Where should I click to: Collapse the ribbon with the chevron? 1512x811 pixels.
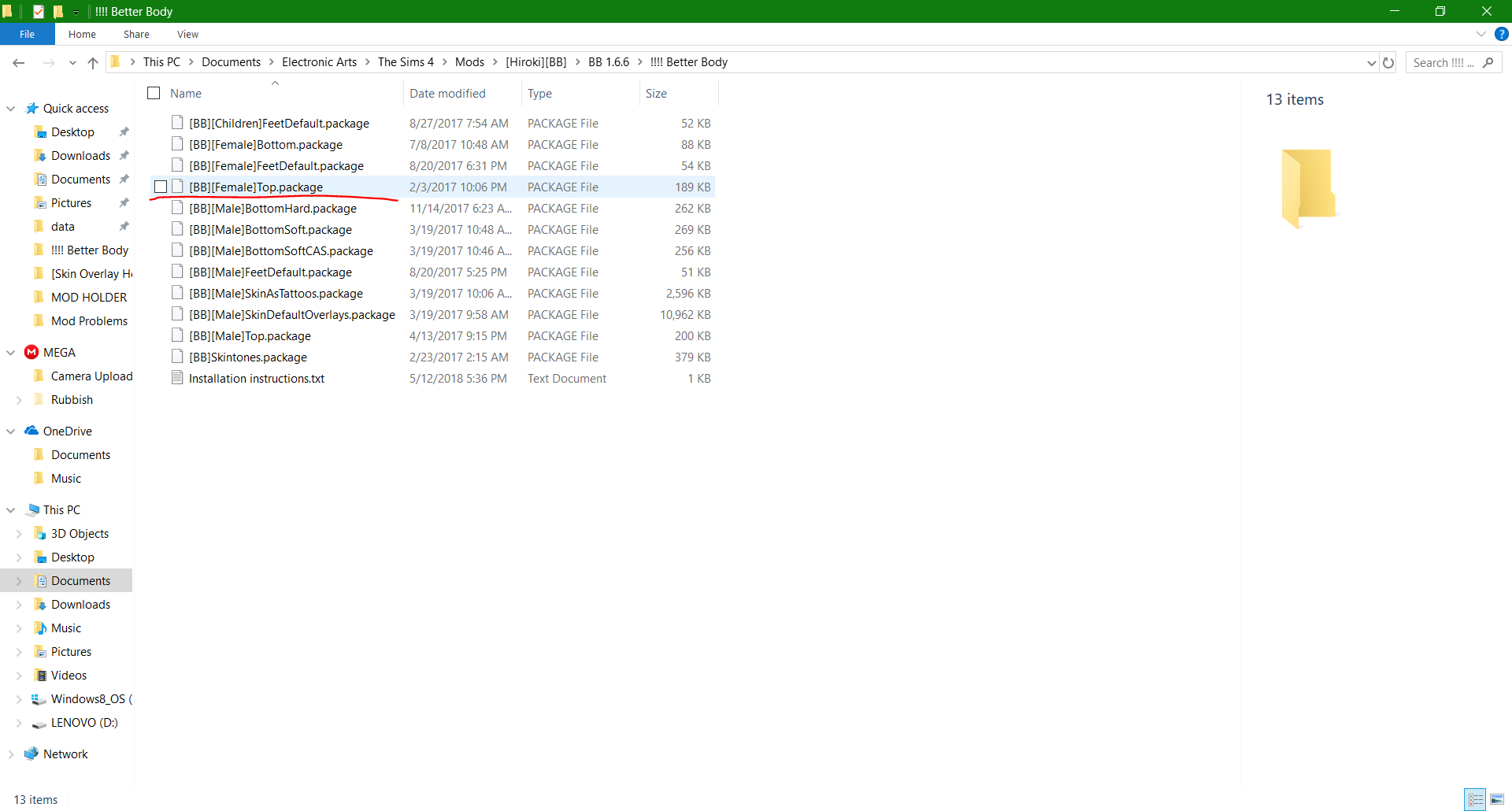1480,34
